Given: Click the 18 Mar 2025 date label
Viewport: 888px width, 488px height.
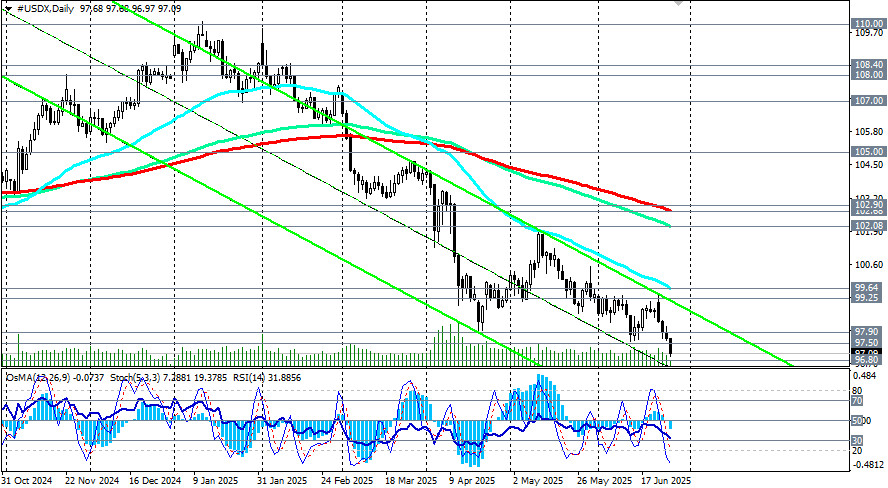Looking at the screenshot, I should (412, 481).
